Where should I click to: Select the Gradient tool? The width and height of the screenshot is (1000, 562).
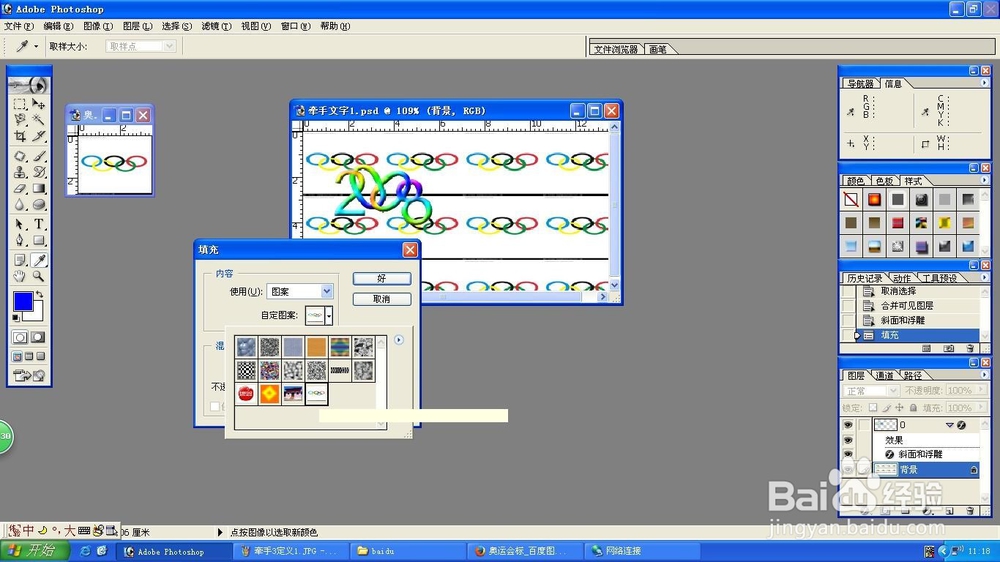(x=39, y=189)
